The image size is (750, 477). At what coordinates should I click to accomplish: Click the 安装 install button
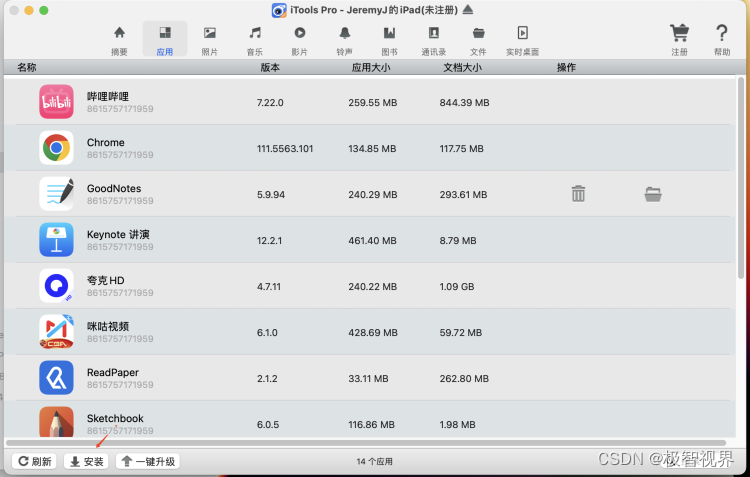click(x=87, y=461)
